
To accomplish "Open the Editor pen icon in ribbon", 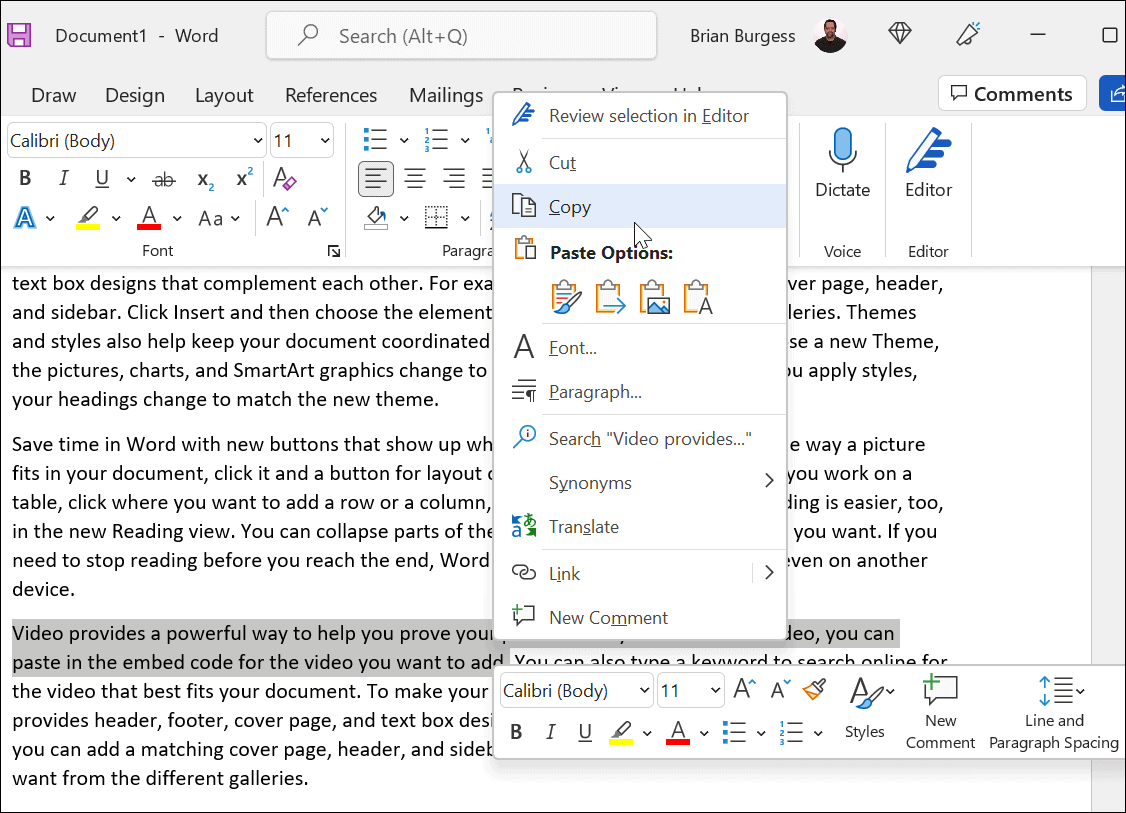I will (x=928, y=152).
